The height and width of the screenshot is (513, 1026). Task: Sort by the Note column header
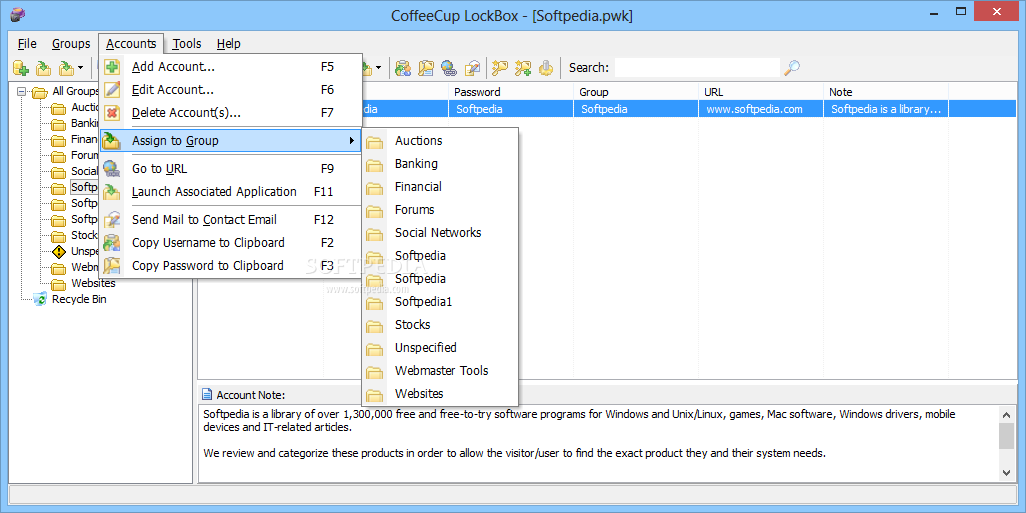click(x=886, y=92)
